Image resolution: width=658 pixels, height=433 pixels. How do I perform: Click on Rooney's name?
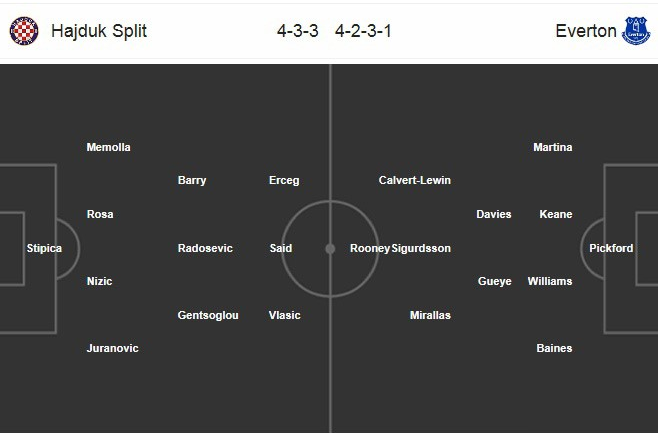[x=370, y=248]
